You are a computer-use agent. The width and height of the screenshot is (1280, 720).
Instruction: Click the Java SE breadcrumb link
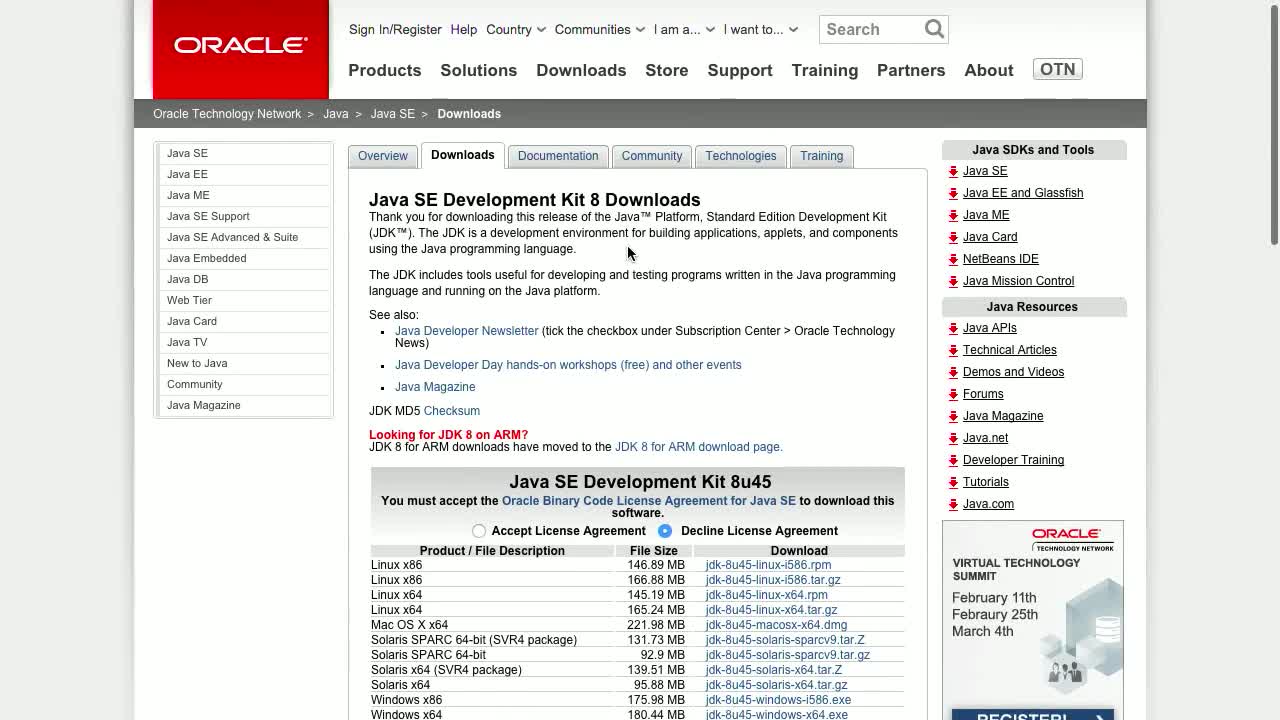(393, 114)
